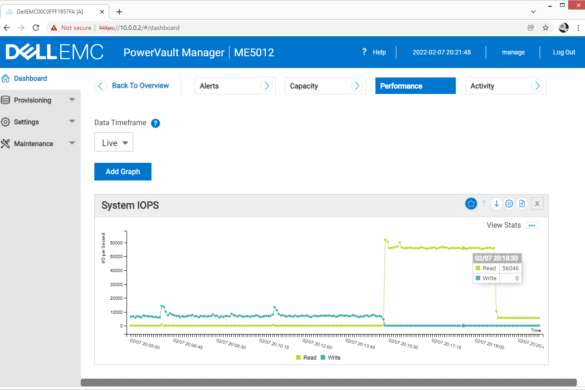Click the horizontal scrollbar at page bottom
The image size is (585, 390).
tap(328, 383)
